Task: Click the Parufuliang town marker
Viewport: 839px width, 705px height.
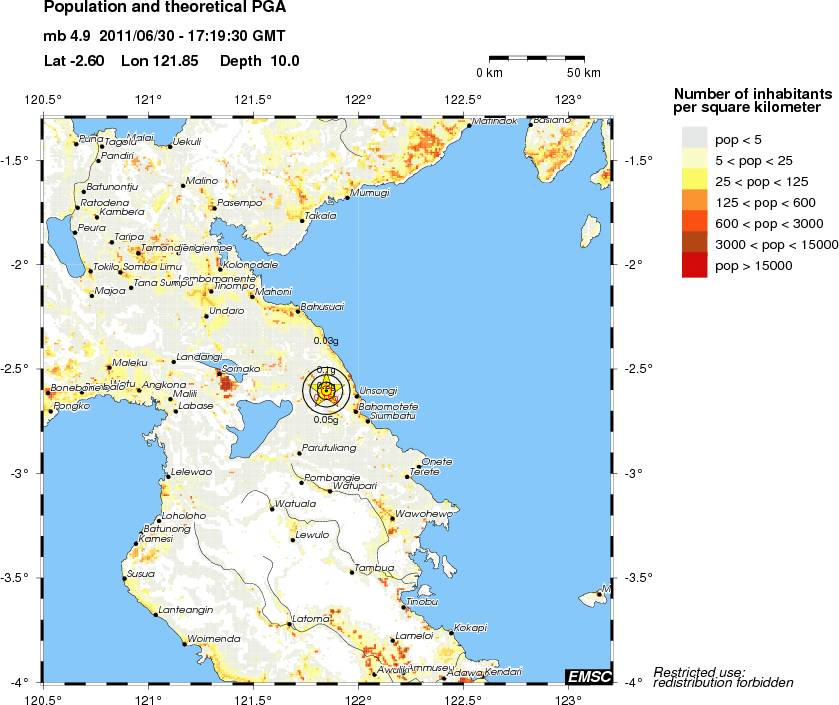Action: click(x=299, y=454)
